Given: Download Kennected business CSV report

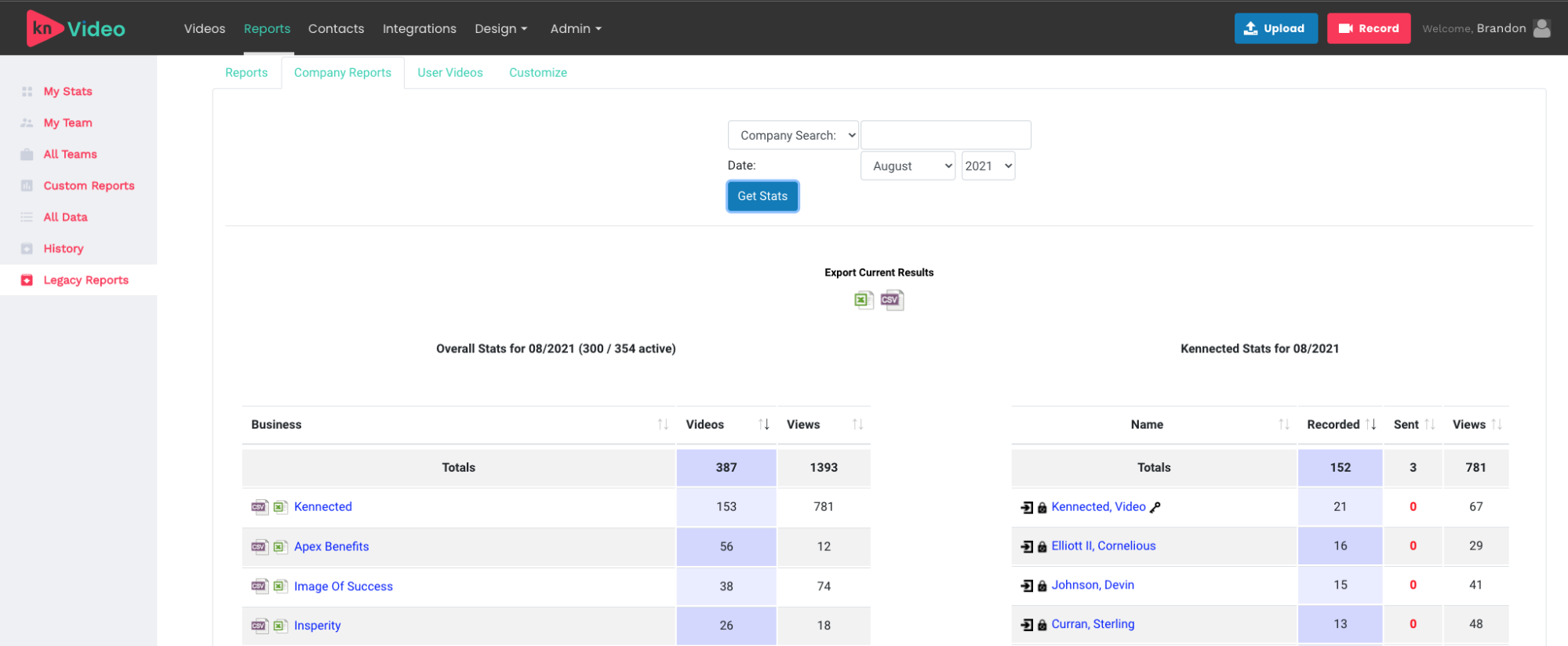Looking at the screenshot, I should [260, 507].
